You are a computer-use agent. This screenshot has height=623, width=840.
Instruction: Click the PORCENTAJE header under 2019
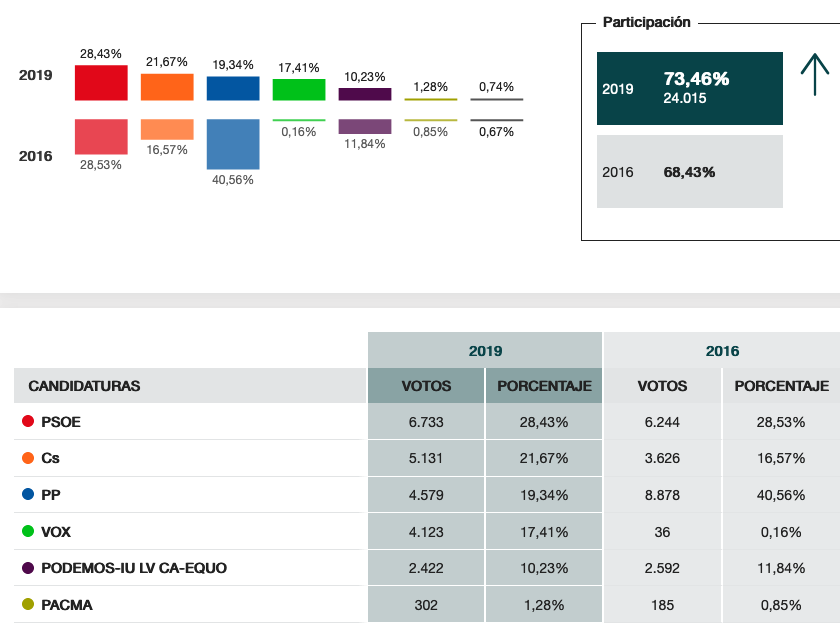[x=544, y=386]
